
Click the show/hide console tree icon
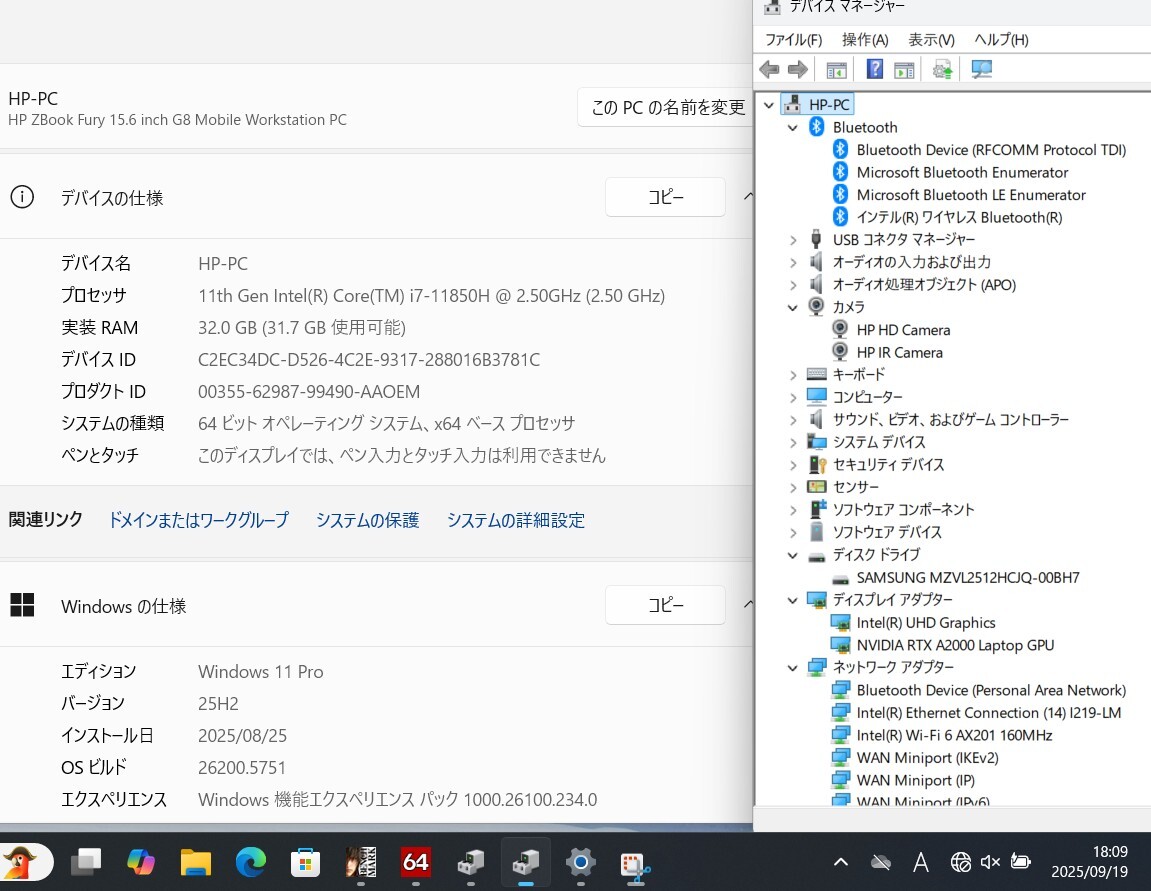836,69
